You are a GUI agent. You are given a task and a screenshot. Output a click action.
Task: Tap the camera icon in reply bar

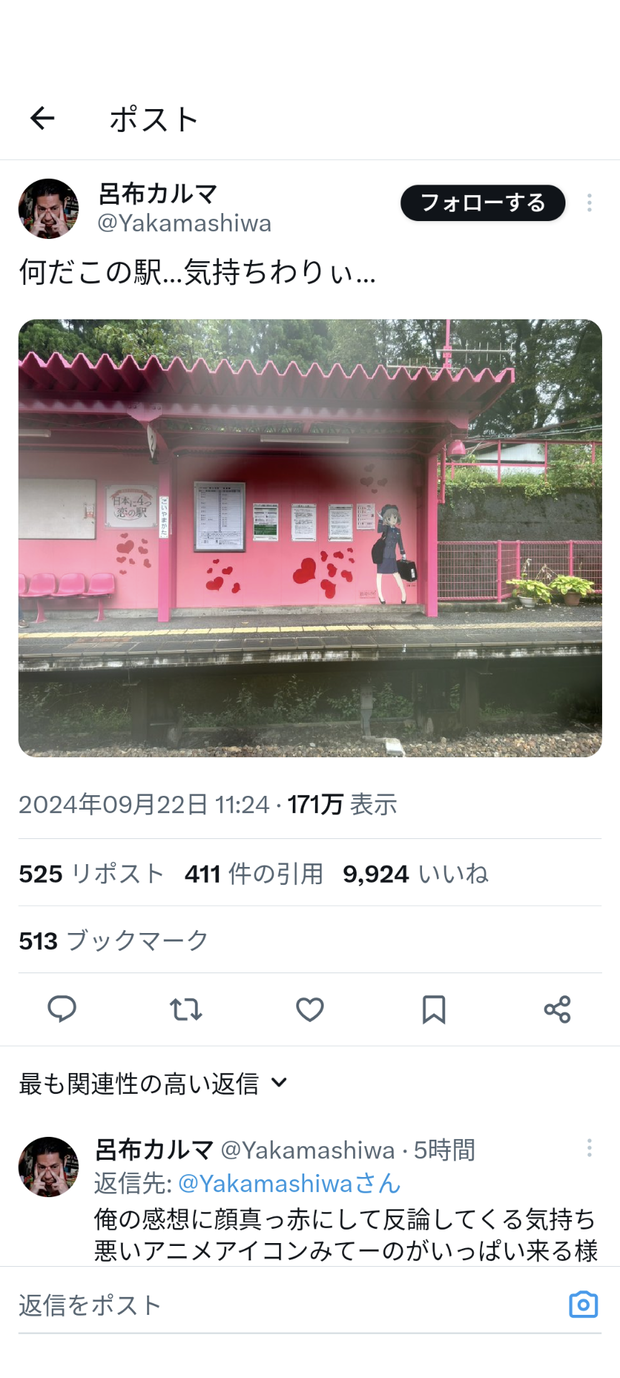(583, 1304)
